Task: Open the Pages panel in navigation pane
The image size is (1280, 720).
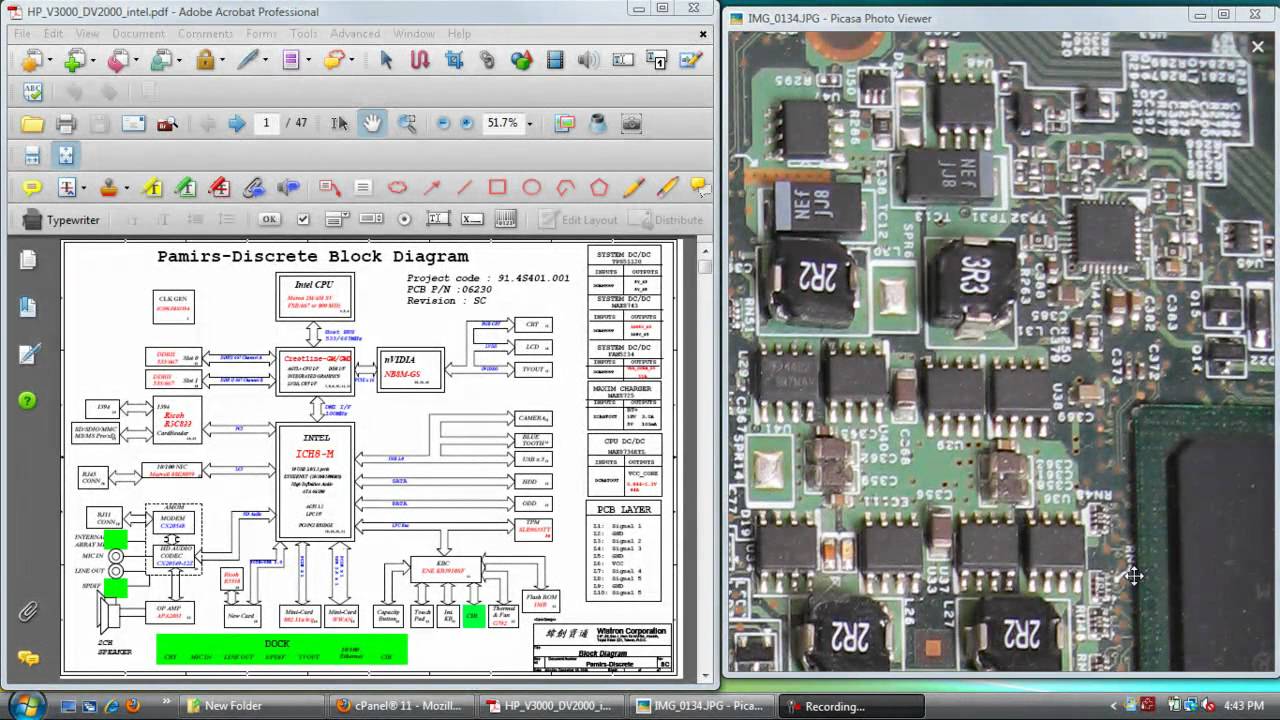Action: pyautogui.click(x=28, y=260)
